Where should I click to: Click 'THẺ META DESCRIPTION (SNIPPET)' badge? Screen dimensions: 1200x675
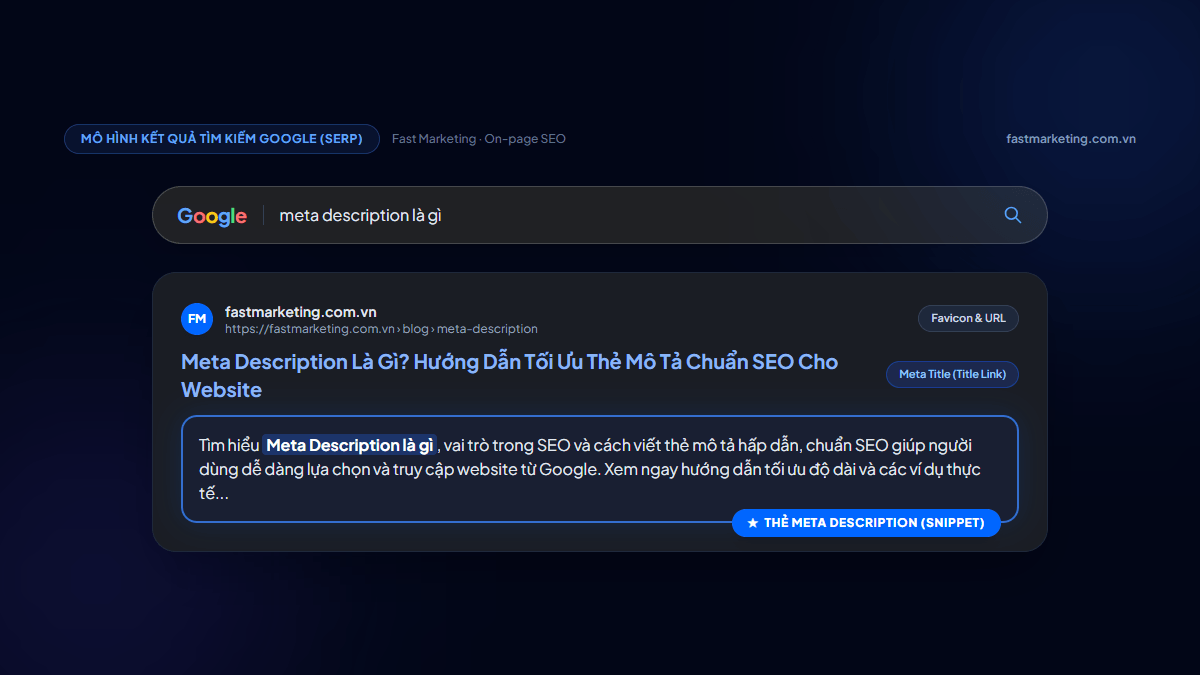(866, 523)
